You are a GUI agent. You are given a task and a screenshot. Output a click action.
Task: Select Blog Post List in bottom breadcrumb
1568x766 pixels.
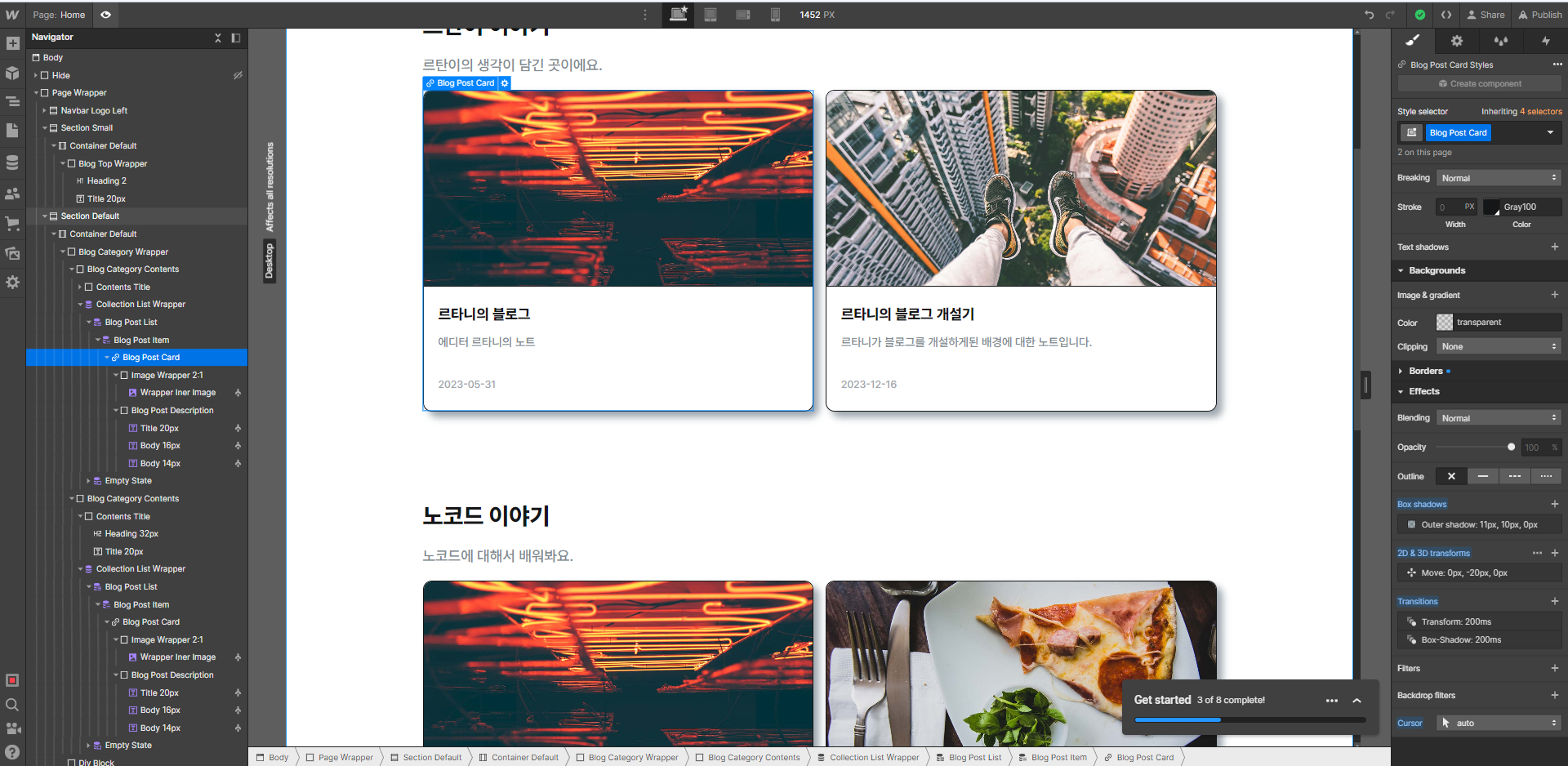pyautogui.click(x=969, y=757)
